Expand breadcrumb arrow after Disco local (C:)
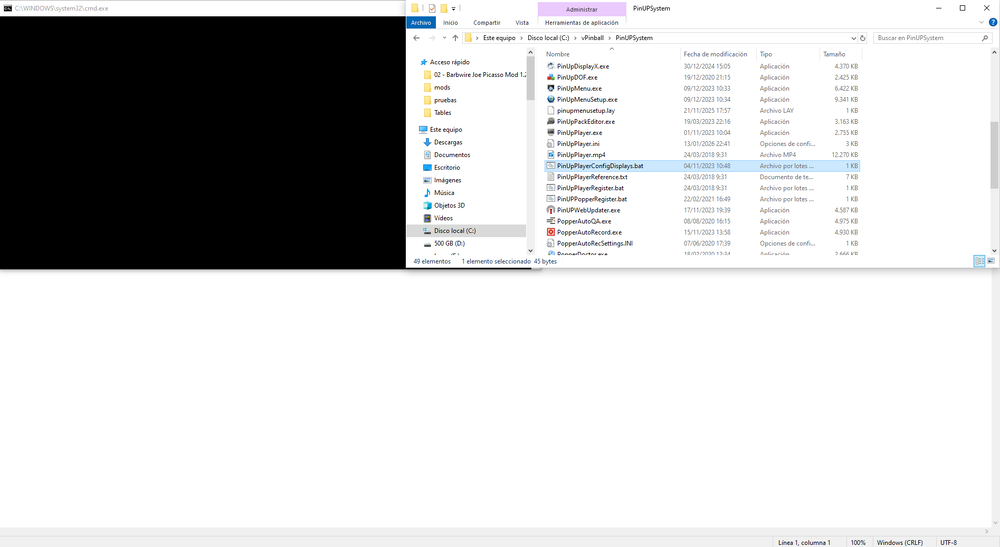Image resolution: width=1000 pixels, height=547 pixels. click(575, 38)
